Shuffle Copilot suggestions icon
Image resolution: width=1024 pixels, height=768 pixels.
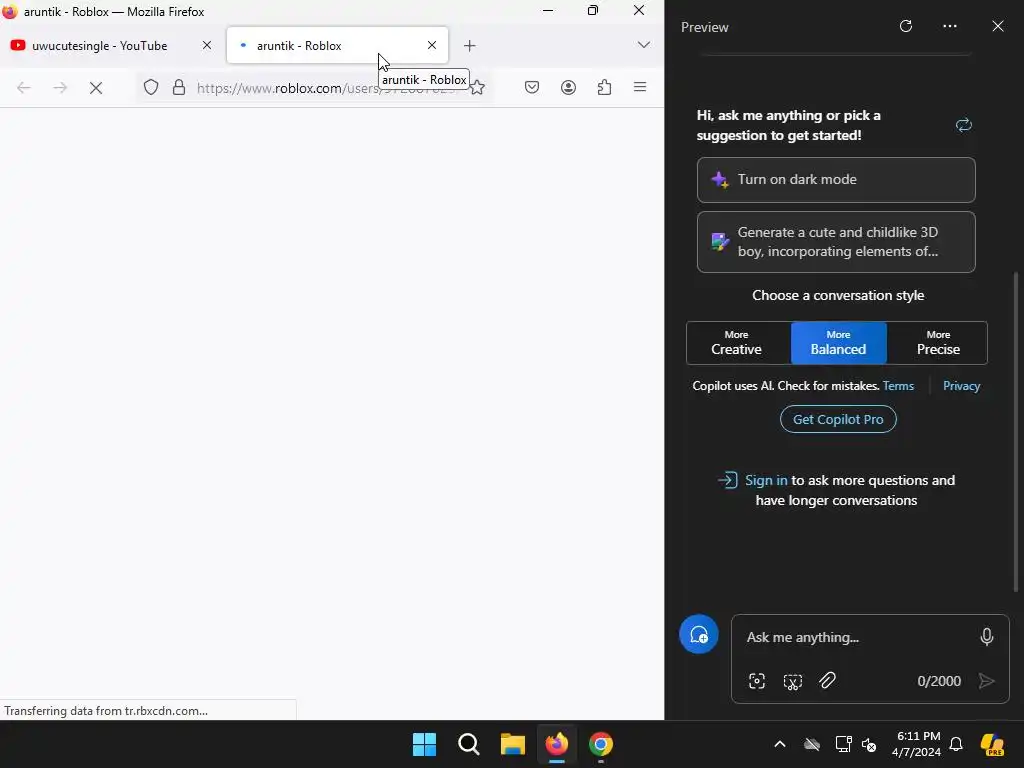[x=964, y=125]
